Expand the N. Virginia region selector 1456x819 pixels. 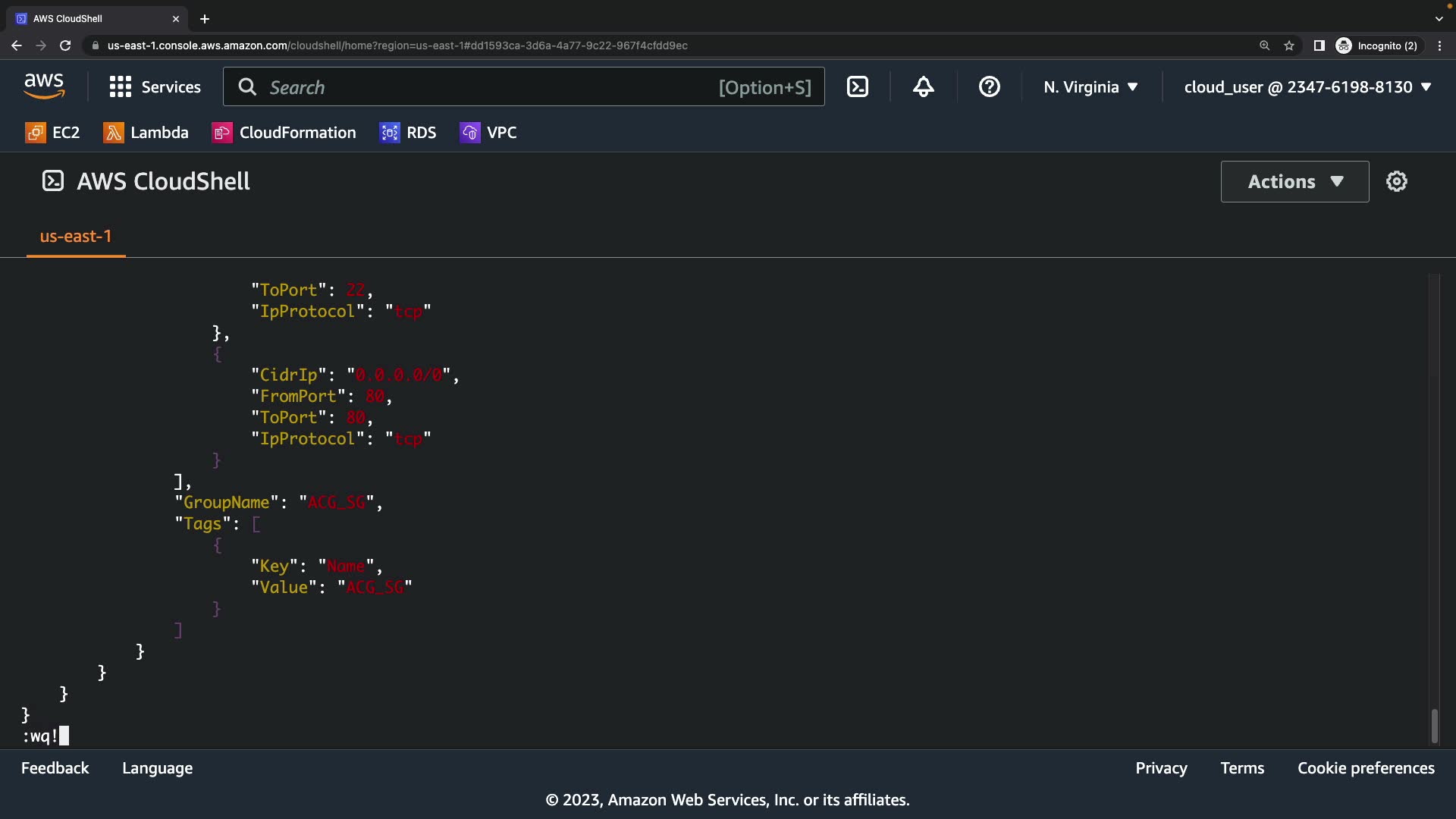1090,87
